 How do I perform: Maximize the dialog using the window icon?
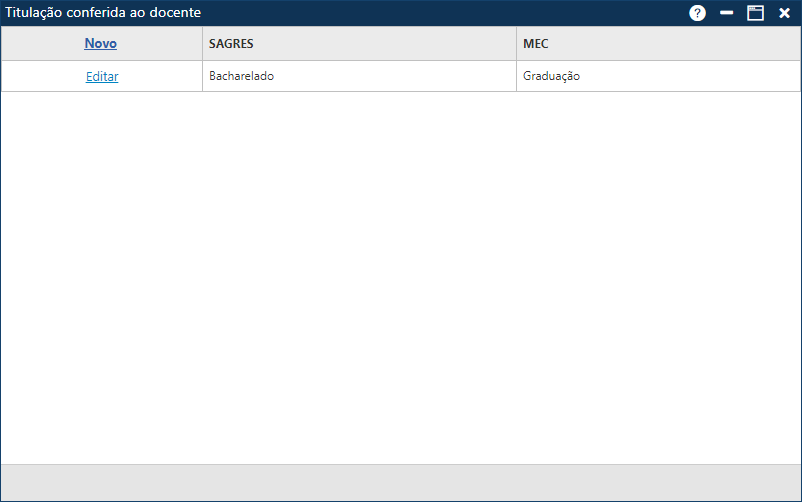point(755,13)
